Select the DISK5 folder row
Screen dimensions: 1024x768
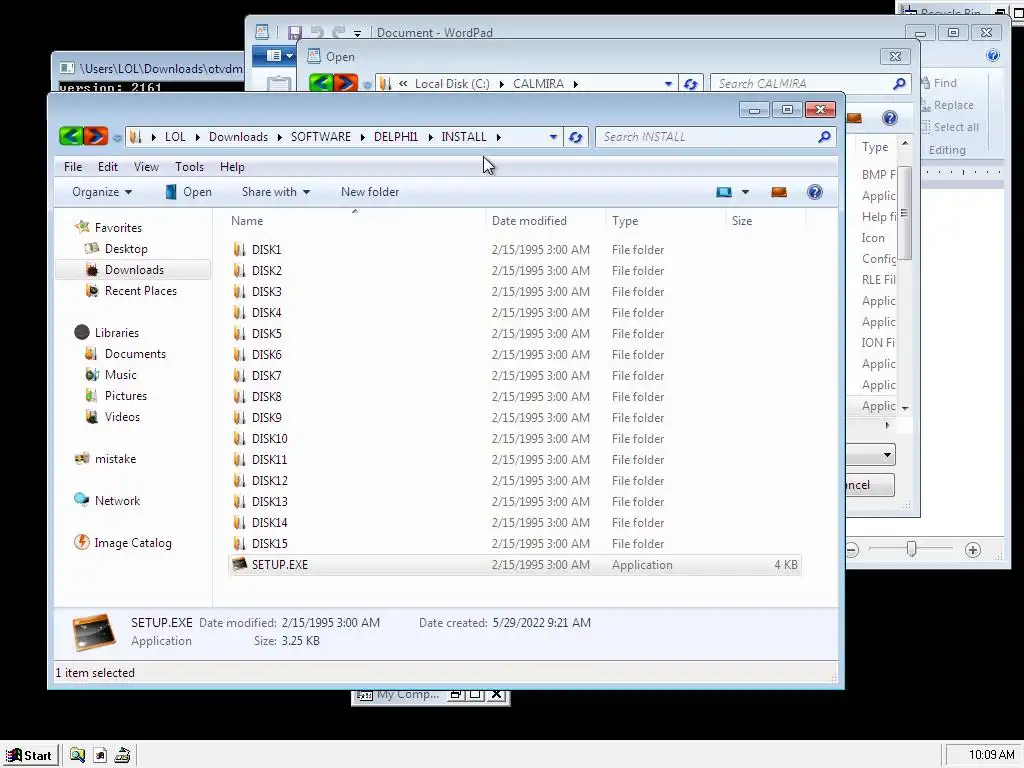[x=515, y=333]
